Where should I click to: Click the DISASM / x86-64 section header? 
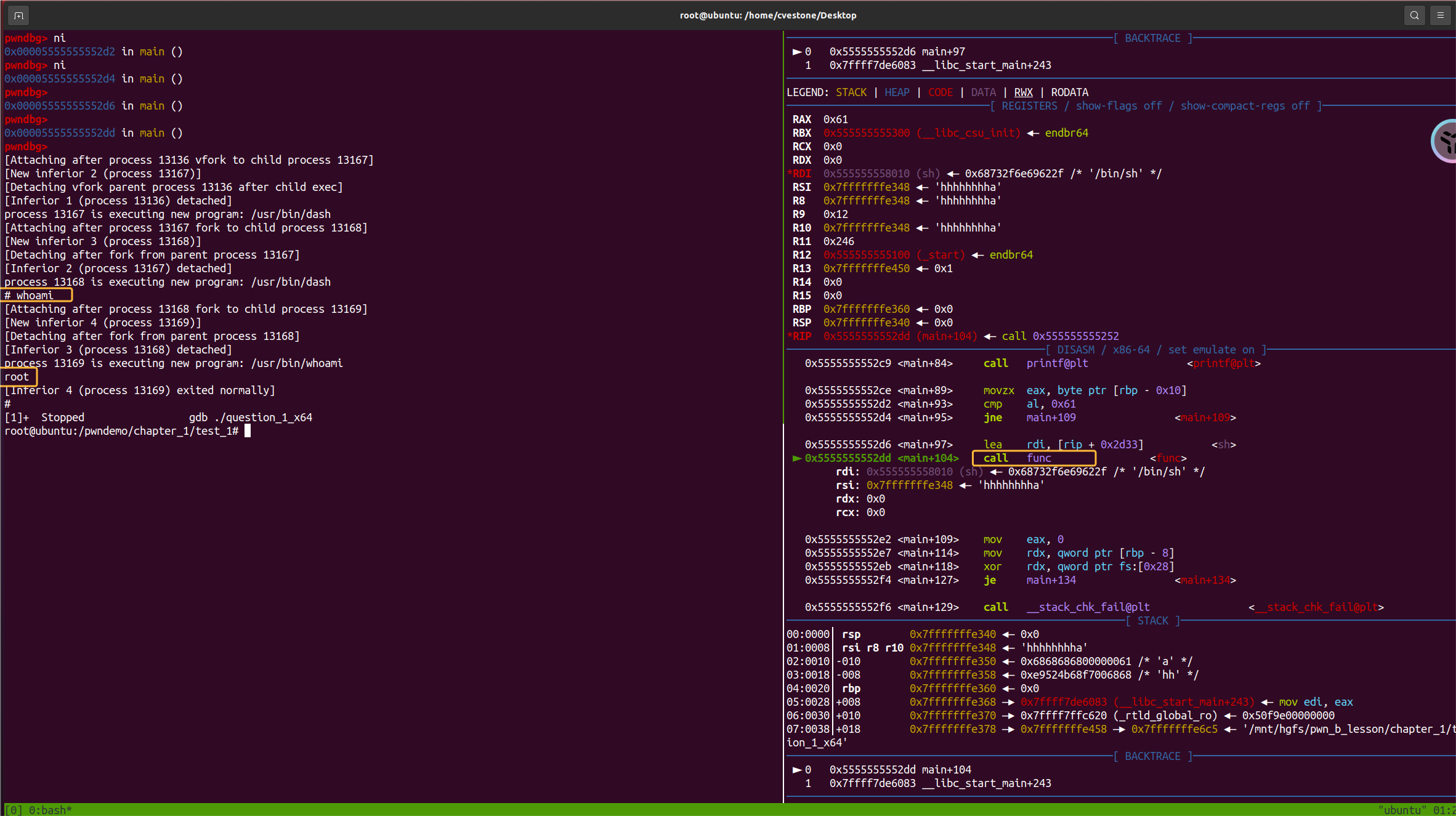pos(1155,350)
